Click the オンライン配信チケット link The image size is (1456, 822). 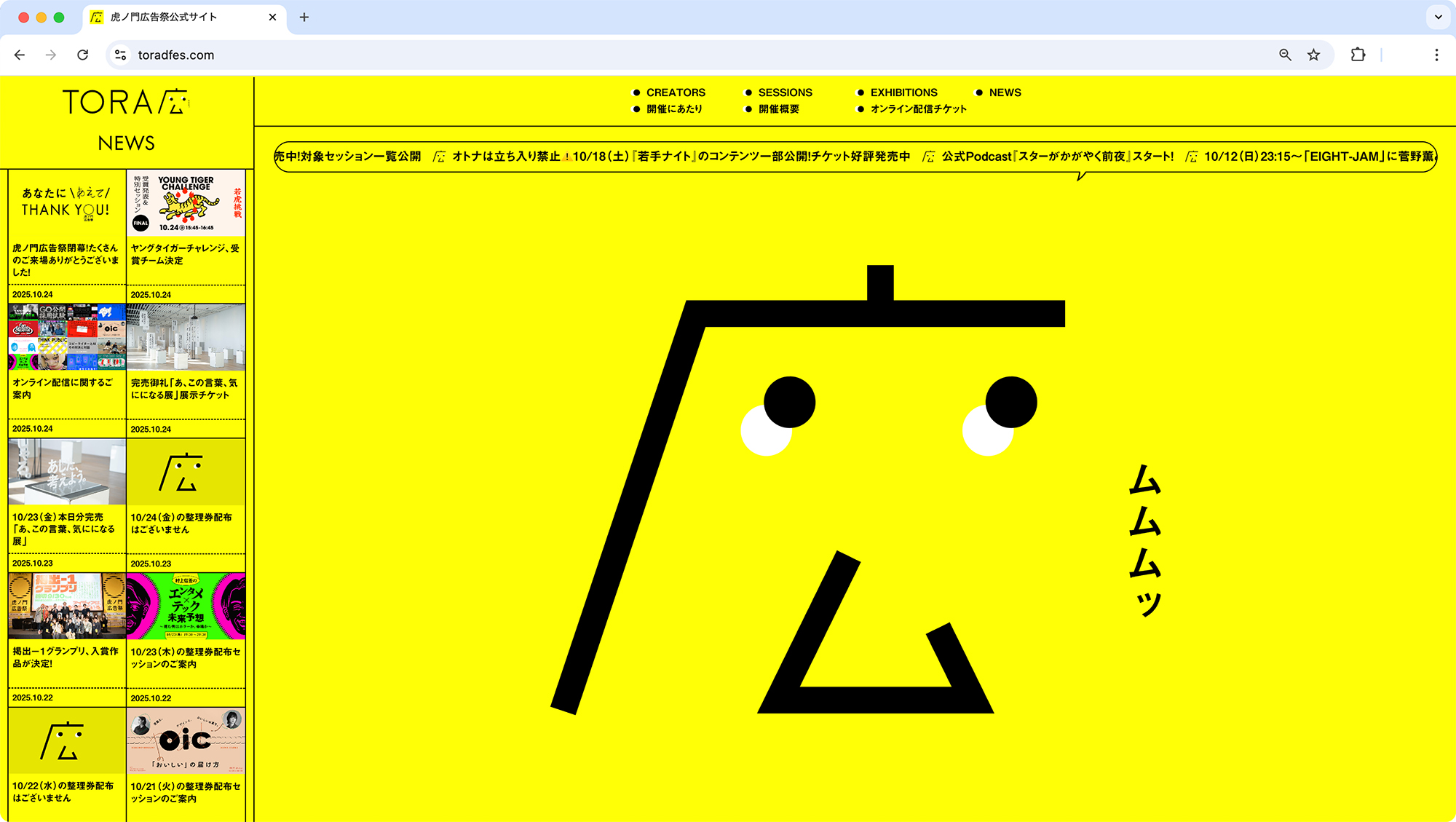(x=918, y=109)
